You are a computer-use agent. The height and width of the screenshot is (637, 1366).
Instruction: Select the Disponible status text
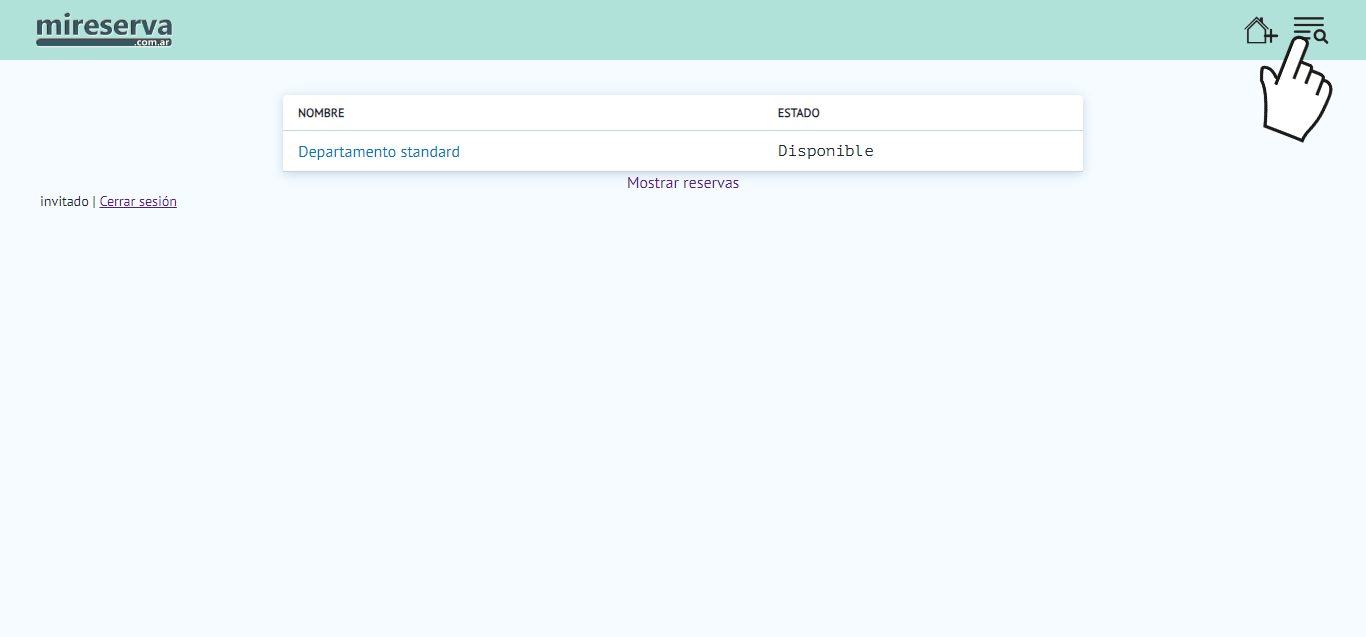[x=826, y=151]
